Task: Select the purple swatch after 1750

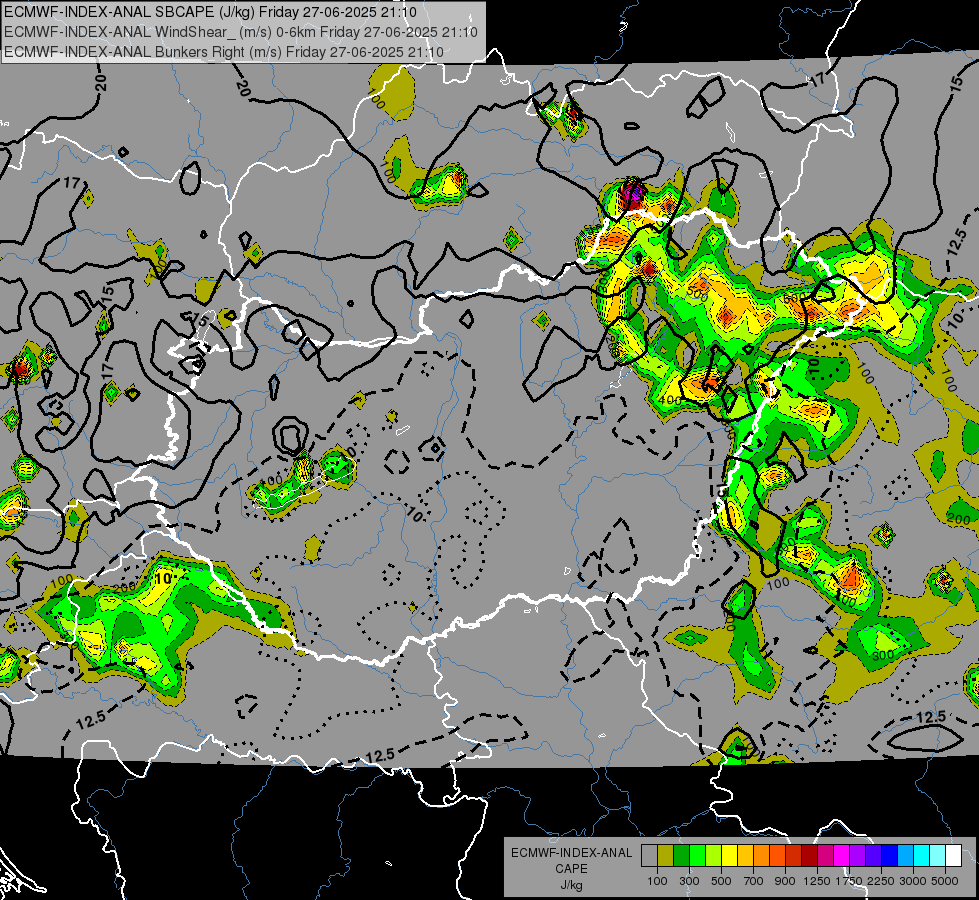Action: (857, 856)
